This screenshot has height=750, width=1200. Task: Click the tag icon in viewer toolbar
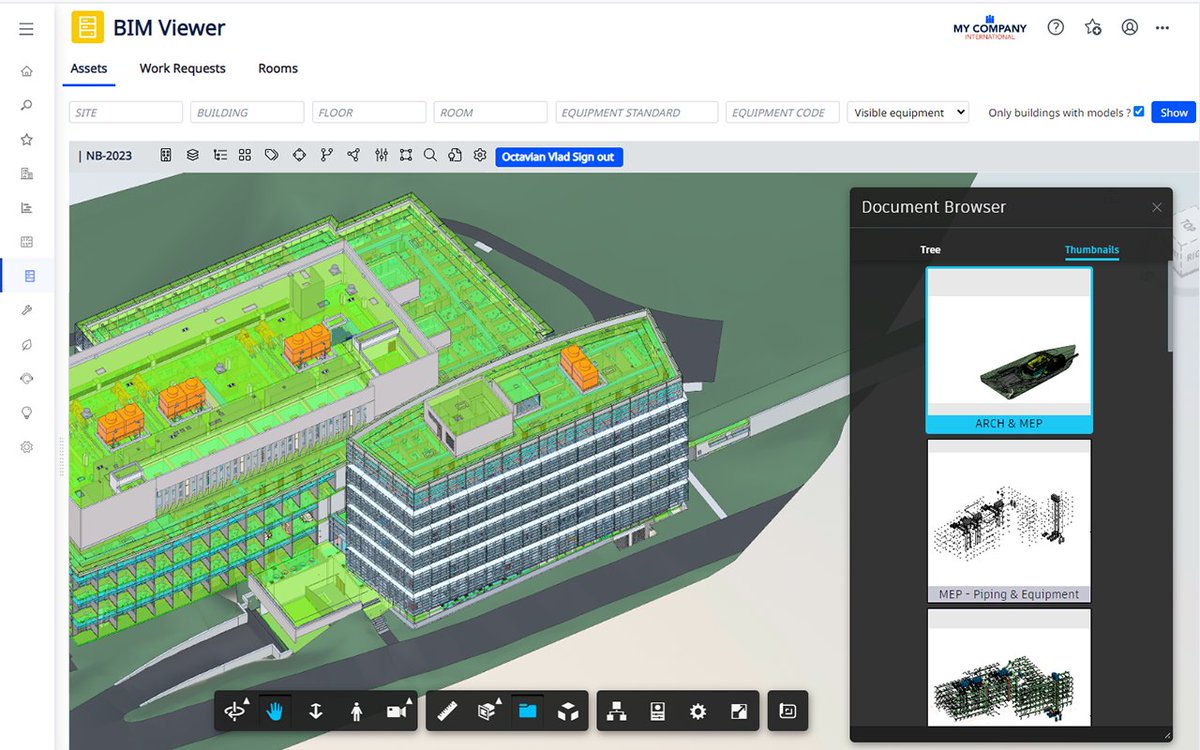tap(272, 156)
